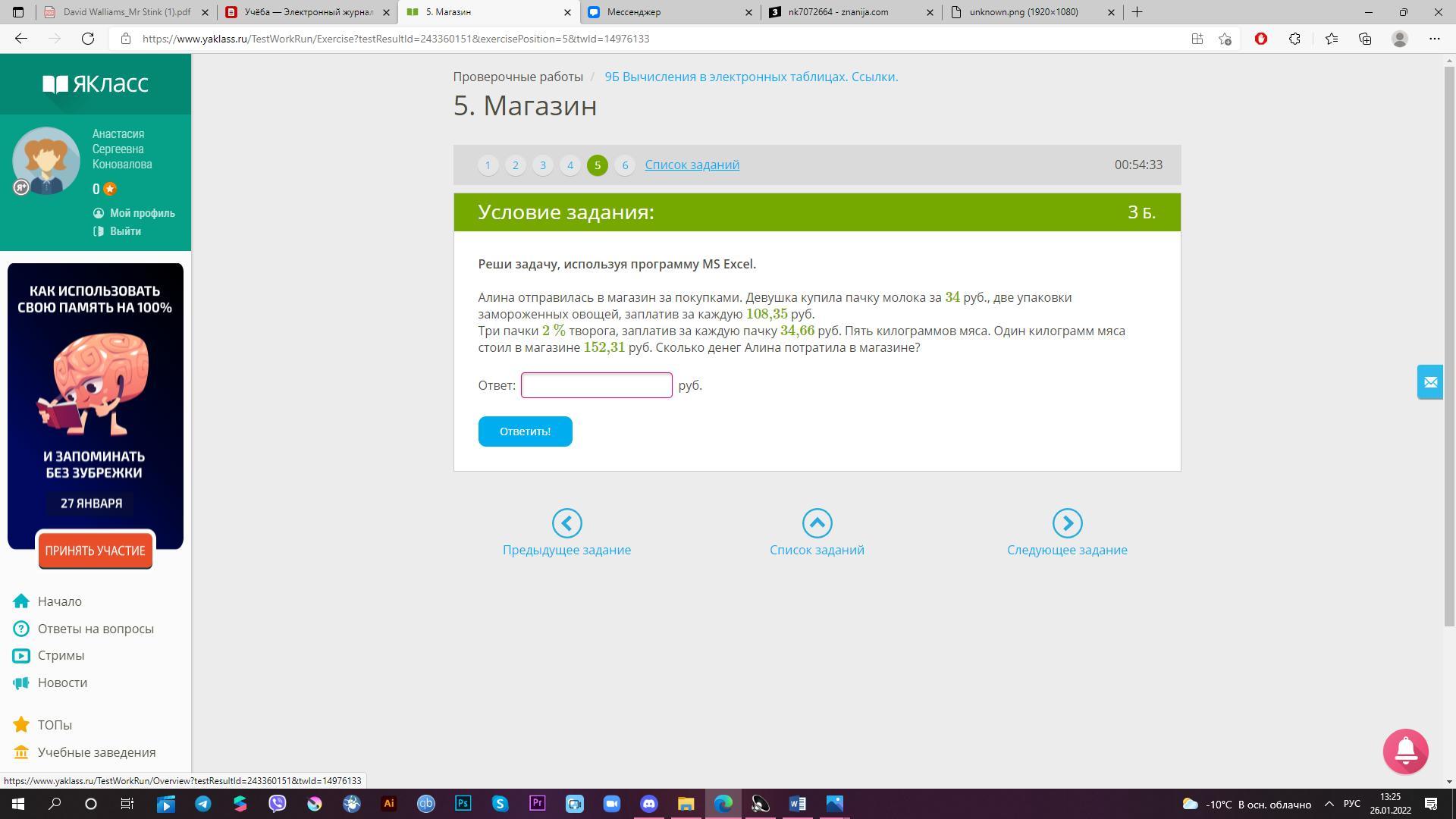The height and width of the screenshot is (819, 1456).
Task: Go to task number 6
Action: pos(624,165)
